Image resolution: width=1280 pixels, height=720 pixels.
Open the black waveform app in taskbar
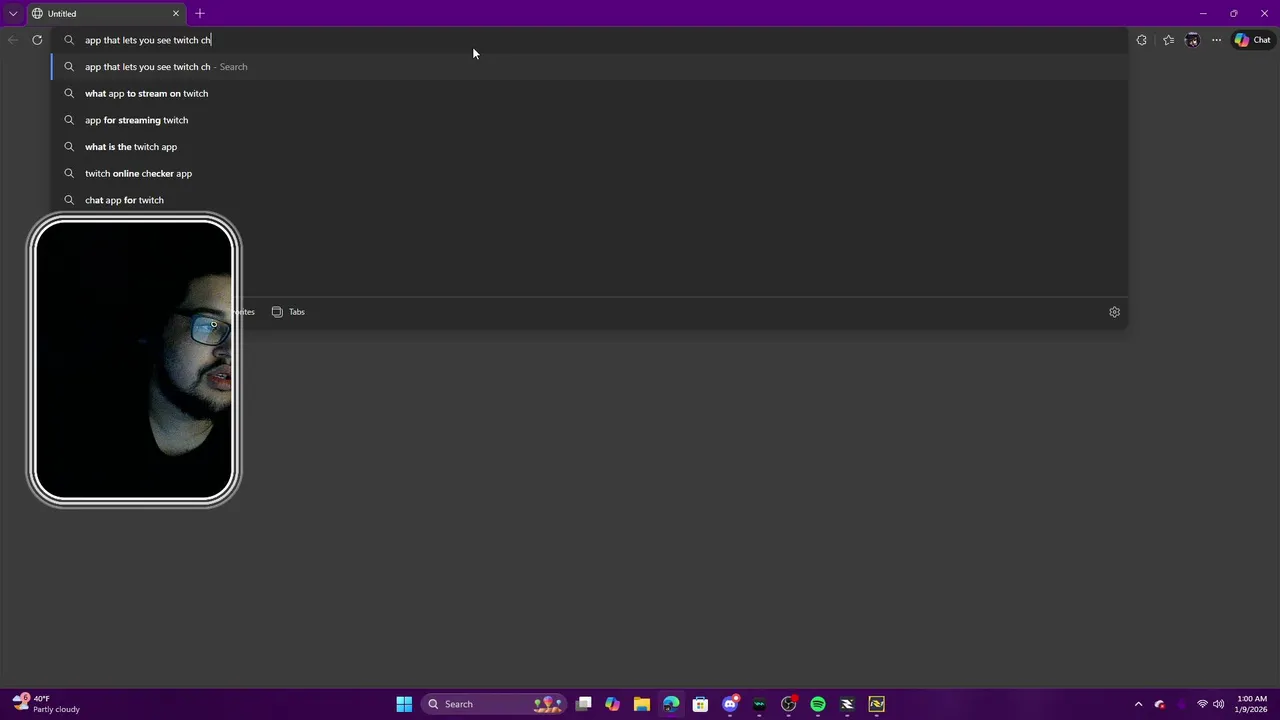pos(759,704)
